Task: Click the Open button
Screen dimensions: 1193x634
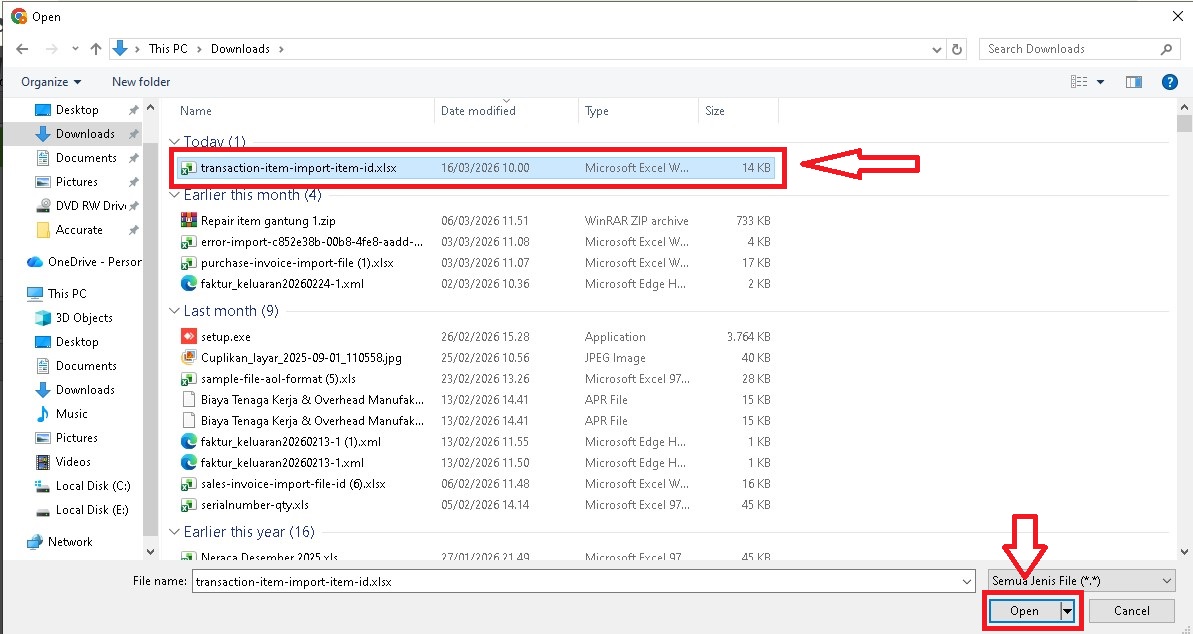Action: [x=1024, y=611]
